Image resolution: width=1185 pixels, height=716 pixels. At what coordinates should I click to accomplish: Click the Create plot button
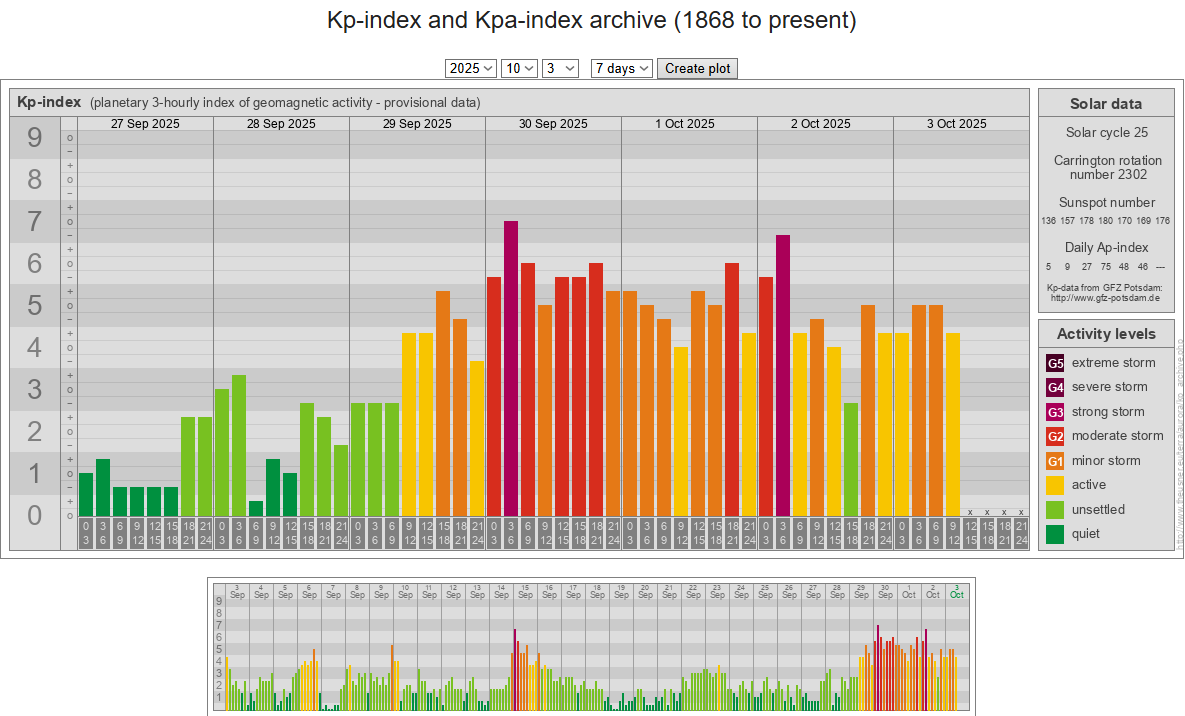pyautogui.click(x=697, y=68)
